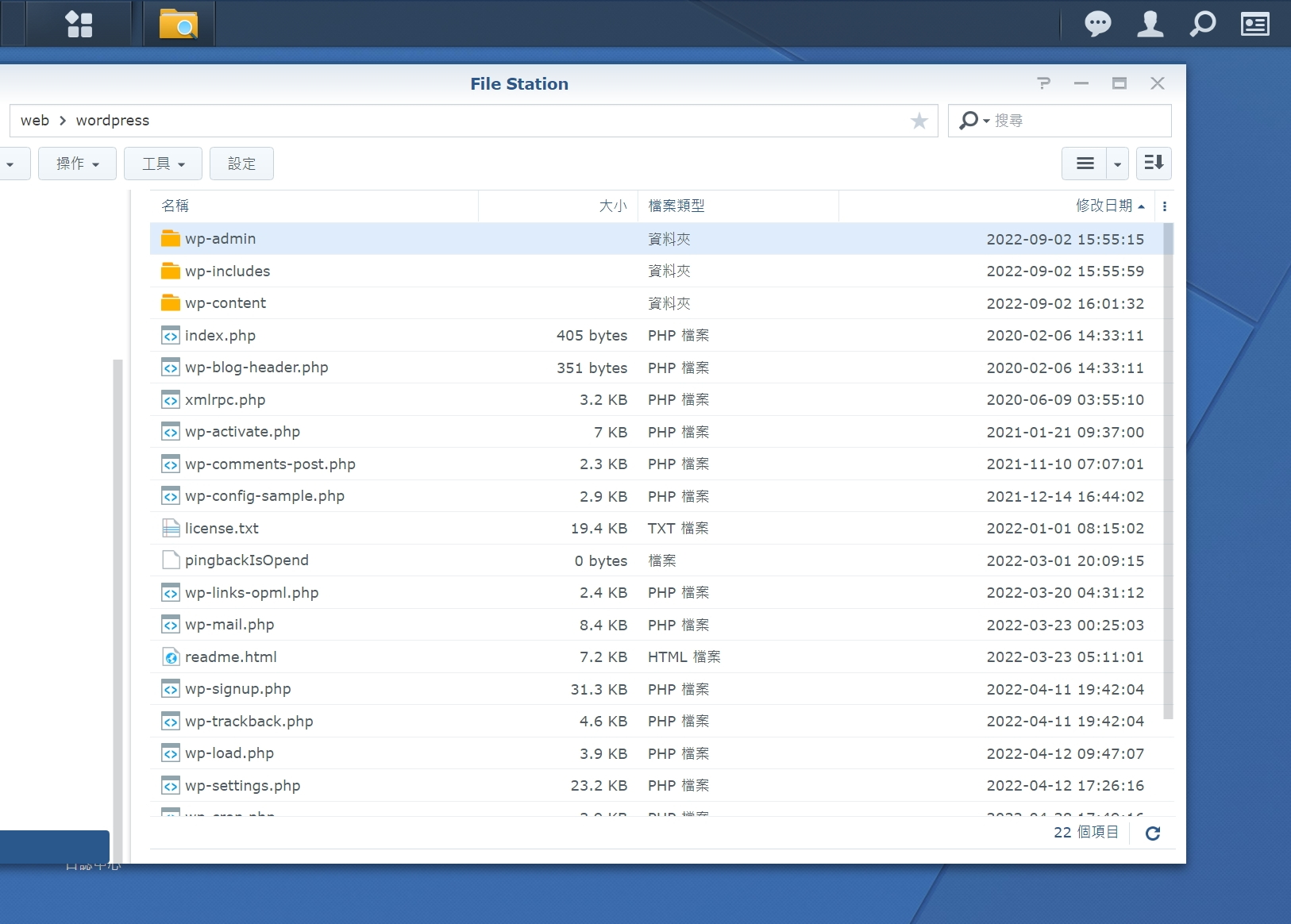This screenshot has height=924, width=1291.
Task: Open the notifications speech bubble icon
Action: (1098, 24)
